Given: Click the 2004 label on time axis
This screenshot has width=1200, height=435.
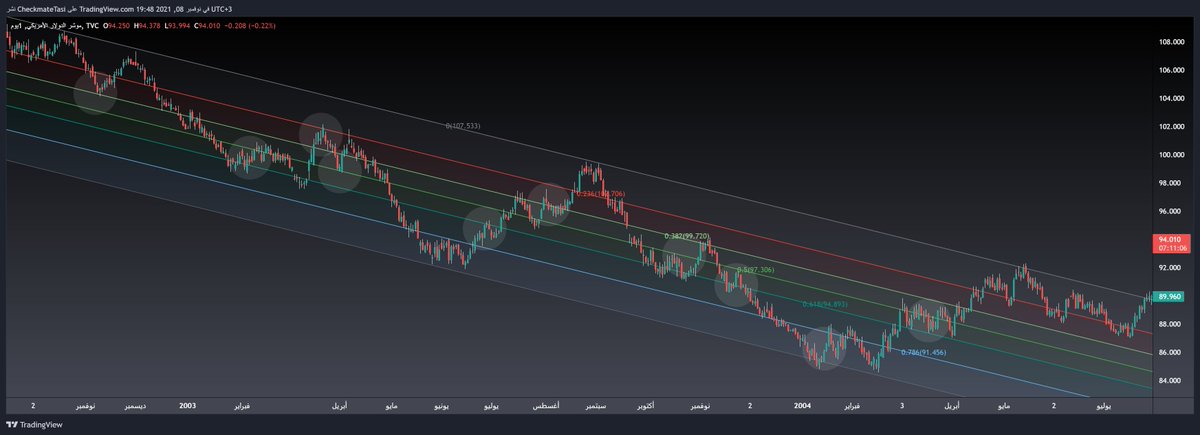Looking at the screenshot, I should pos(800,406).
